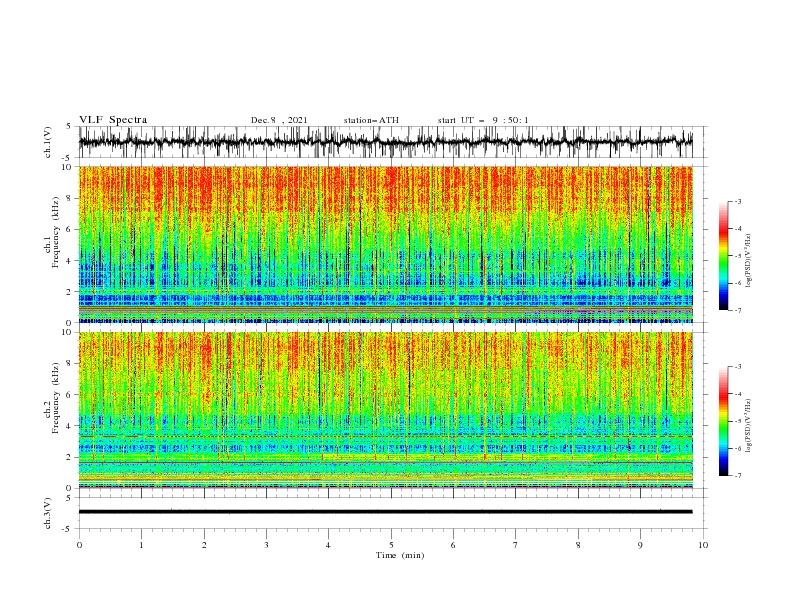Click the '-7' value on ch.2 colorbar

[737, 476]
